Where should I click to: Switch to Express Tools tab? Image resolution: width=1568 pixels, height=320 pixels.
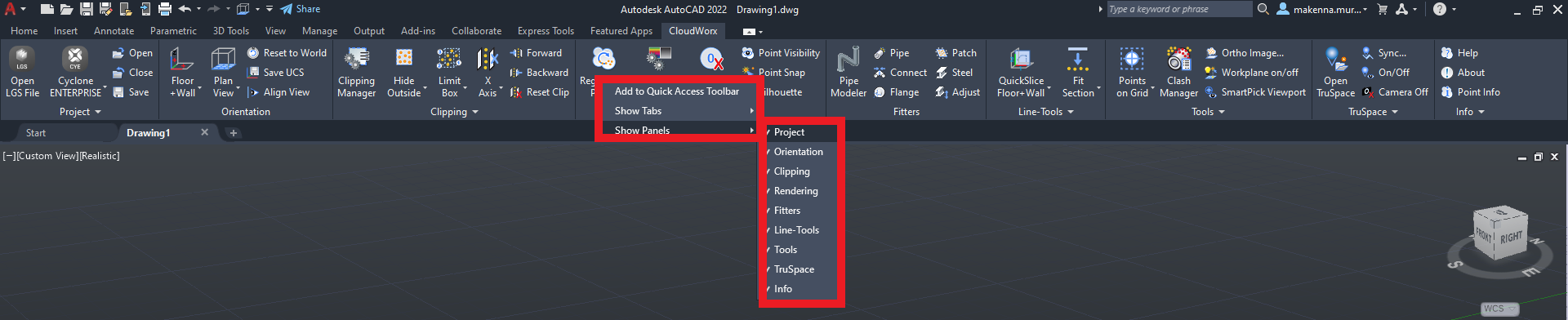click(x=546, y=31)
